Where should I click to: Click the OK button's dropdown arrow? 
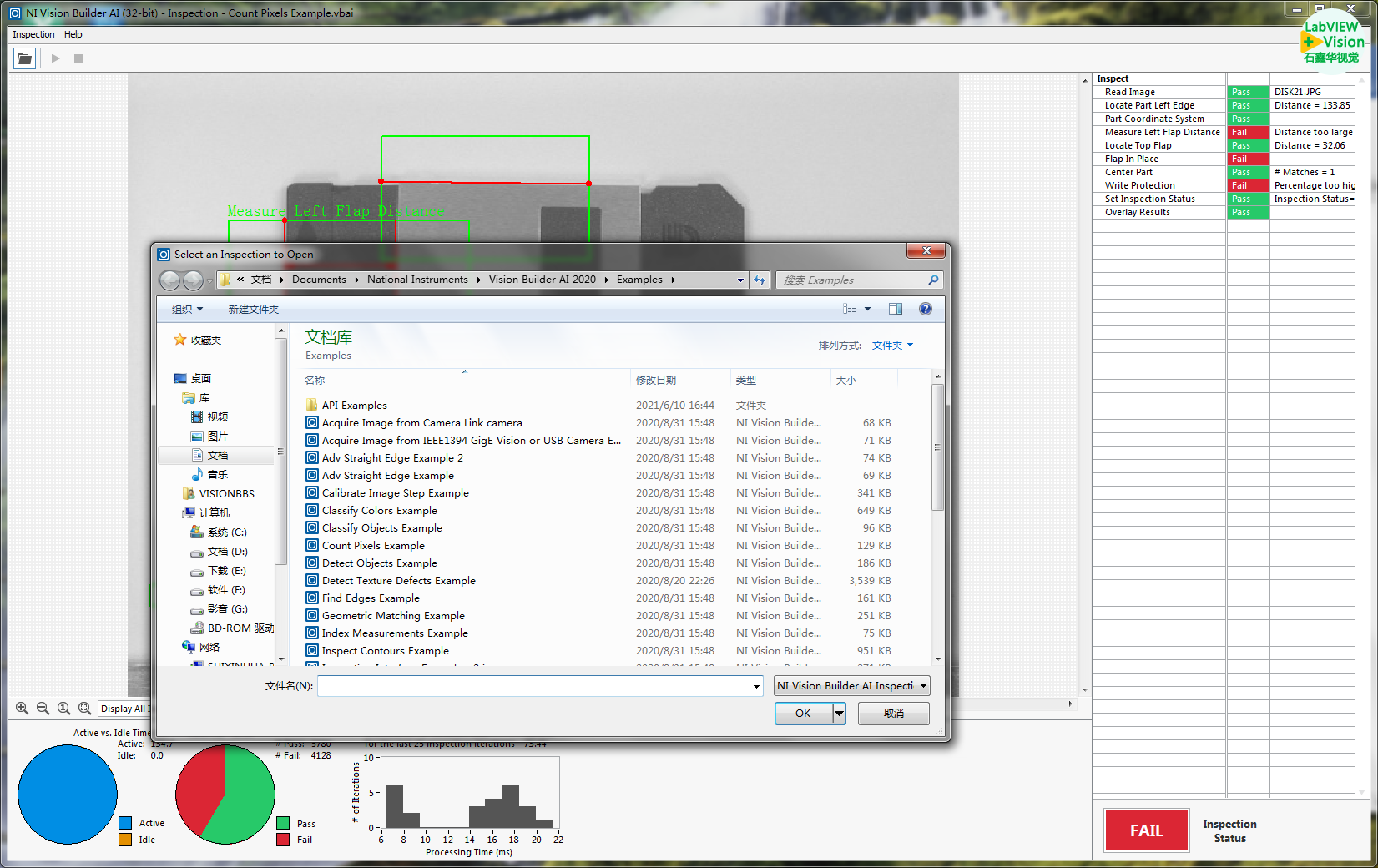point(839,714)
